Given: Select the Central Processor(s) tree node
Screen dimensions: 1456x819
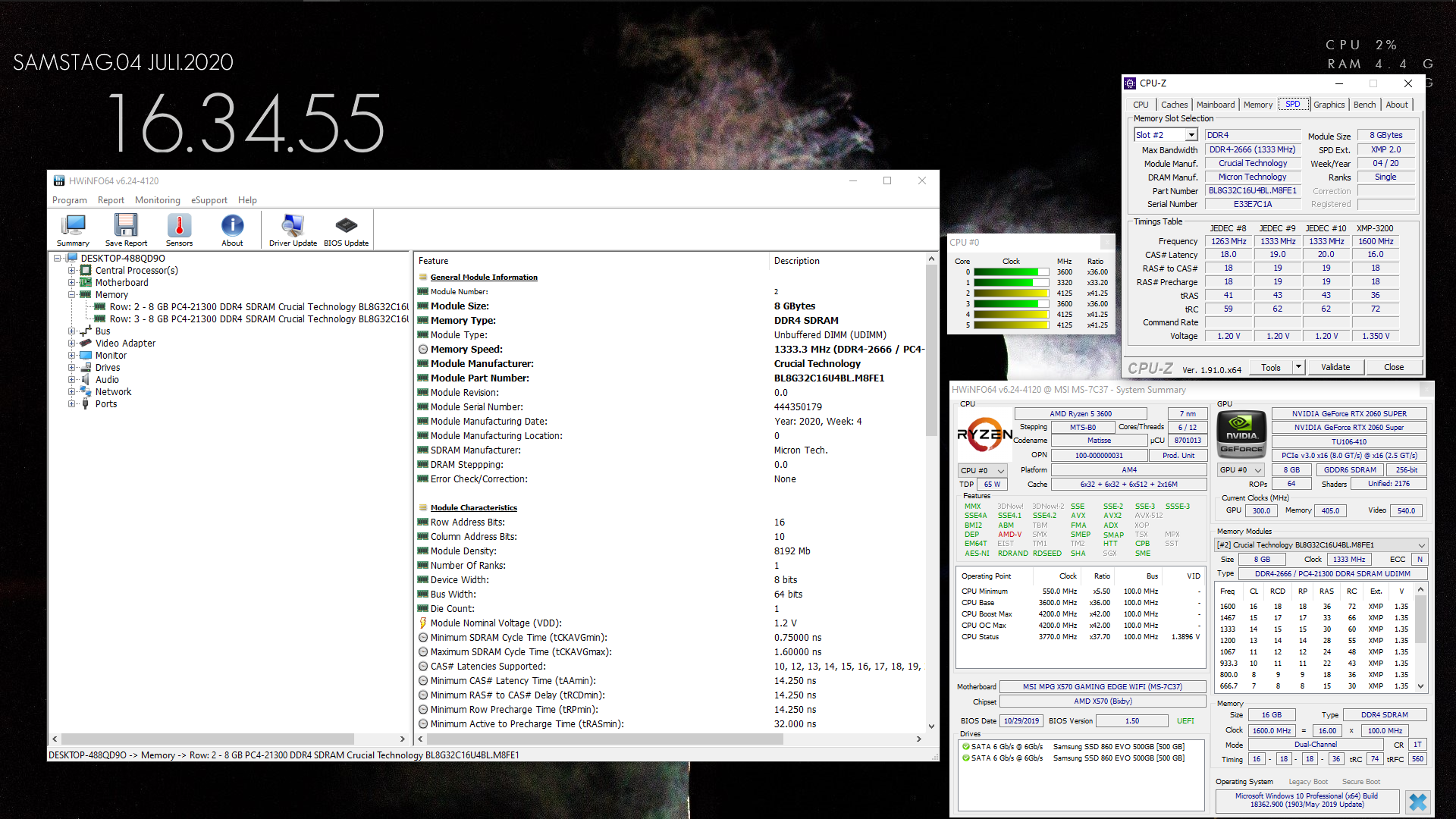Looking at the screenshot, I should coord(136,271).
